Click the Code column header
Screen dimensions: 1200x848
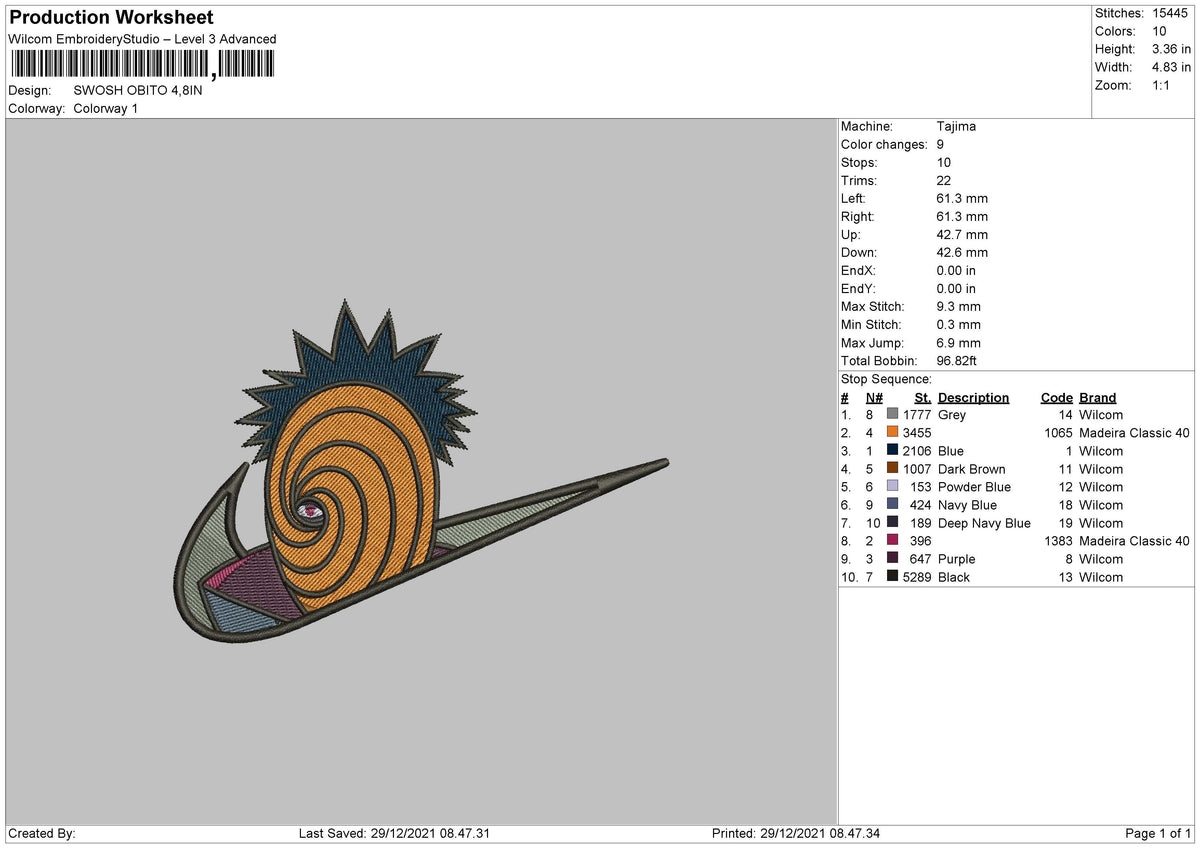point(1056,397)
